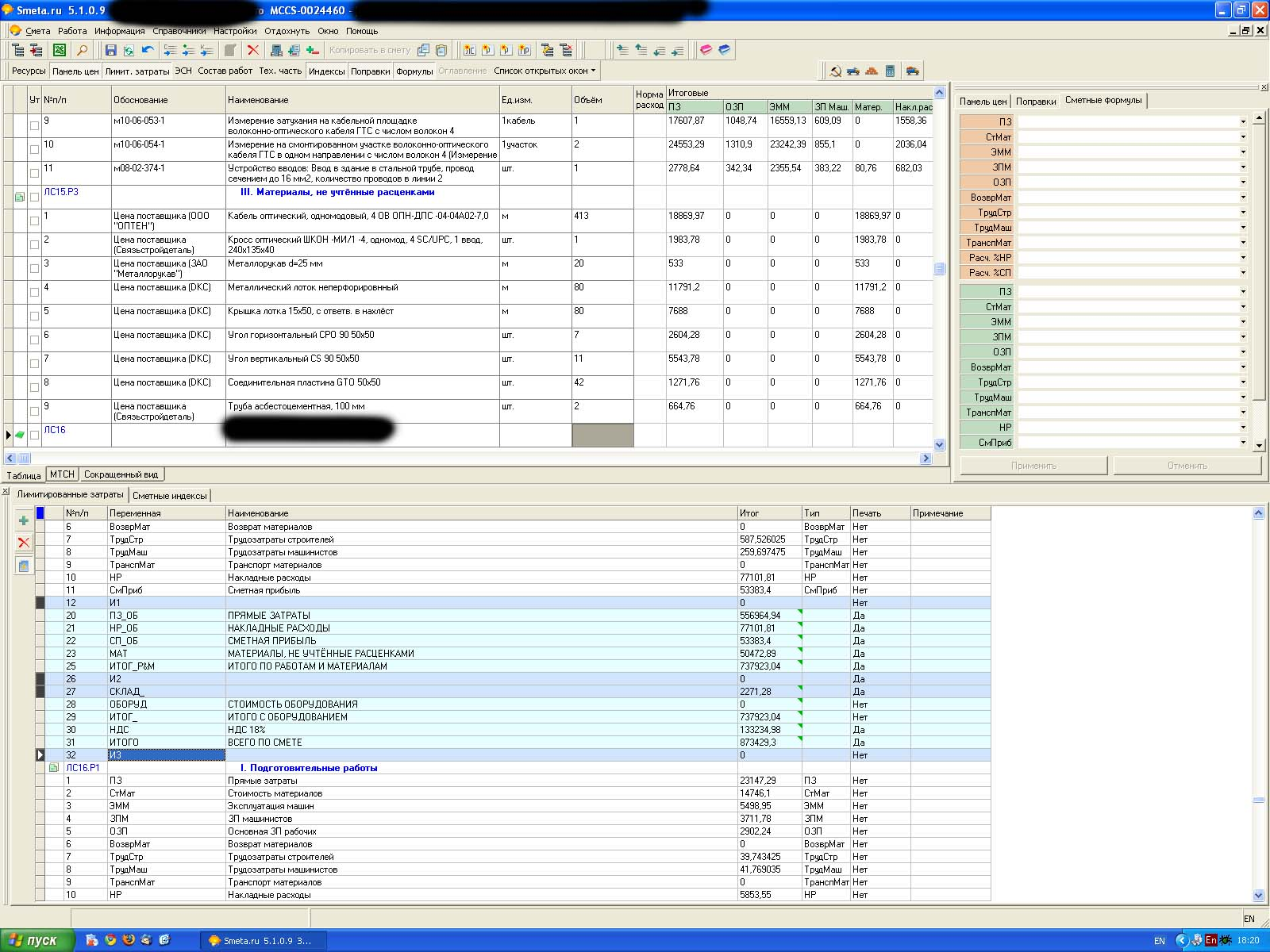Image resolution: width=1270 pixels, height=952 pixels.
Task: Click the building icon in toolbar
Action: click(276, 50)
